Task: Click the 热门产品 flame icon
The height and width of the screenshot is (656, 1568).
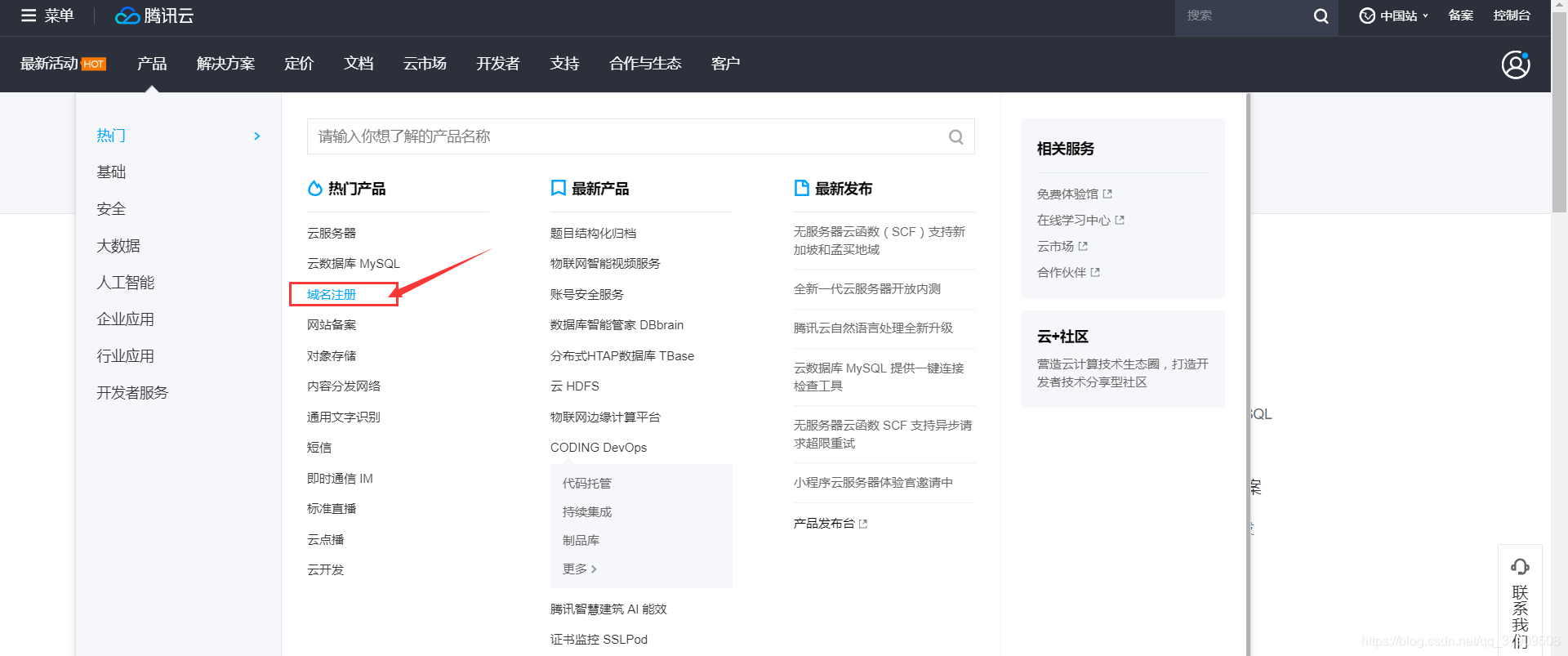Action: 314,189
